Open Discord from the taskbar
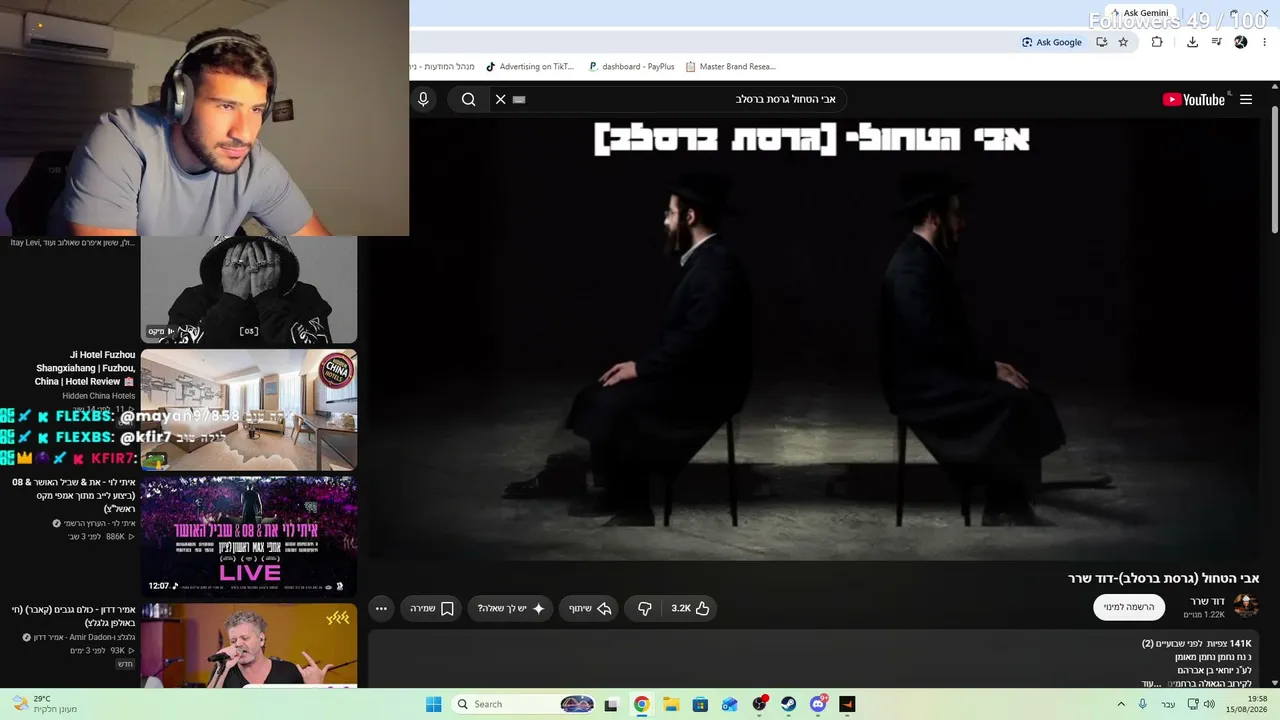This screenshot has height=720, width=1280. tap(818, 704)
